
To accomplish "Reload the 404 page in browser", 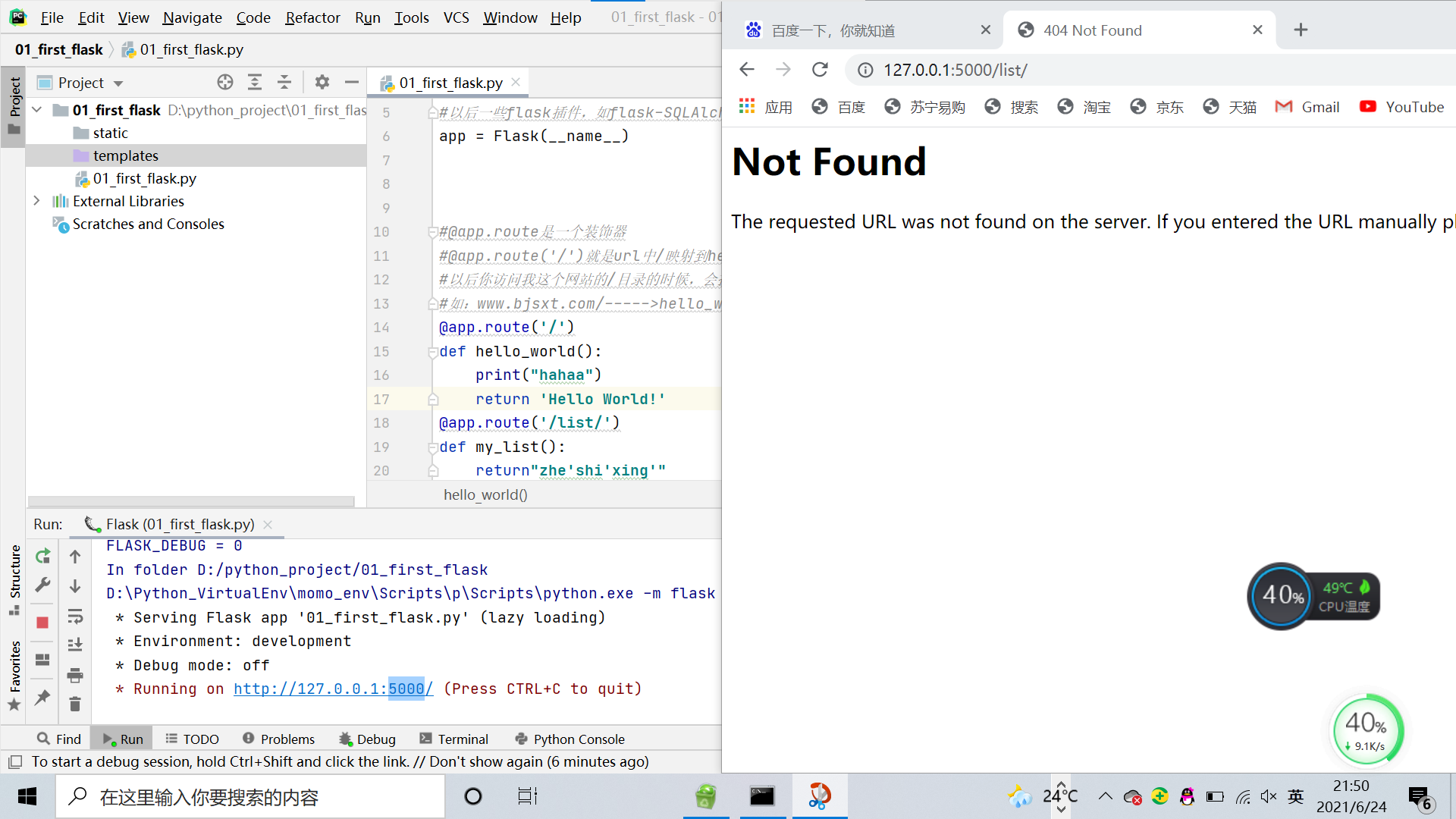I will coord(820,70).
